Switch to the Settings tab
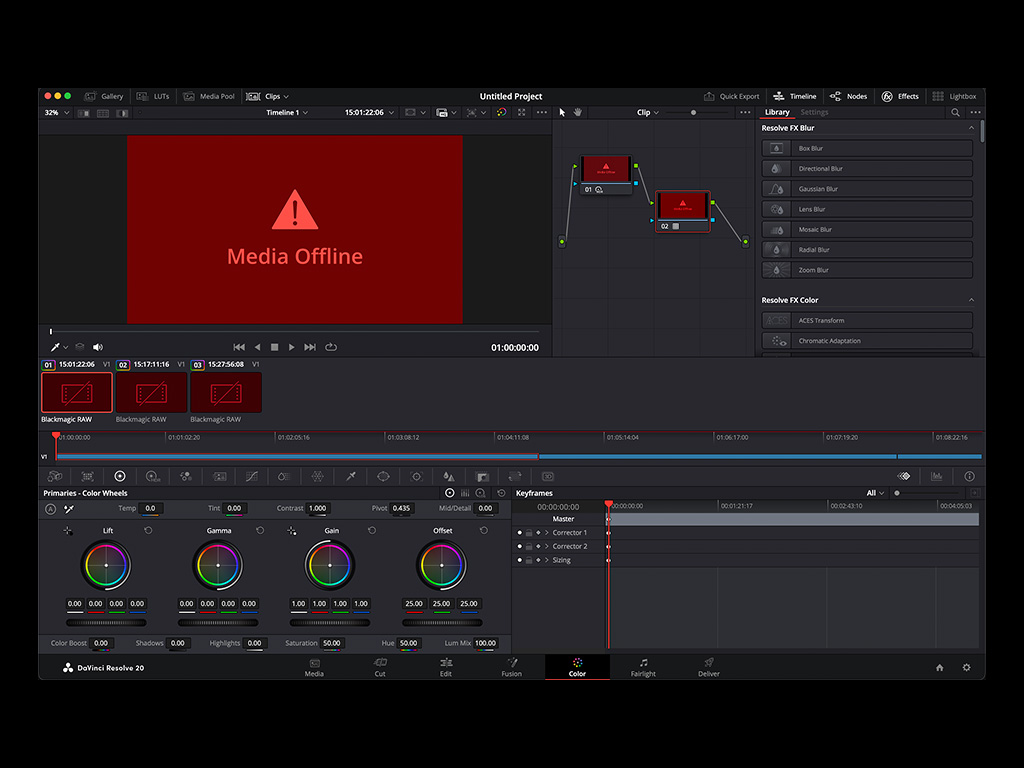The height and width of the screenshot is (768, 1024). click(x=814, y=112)
